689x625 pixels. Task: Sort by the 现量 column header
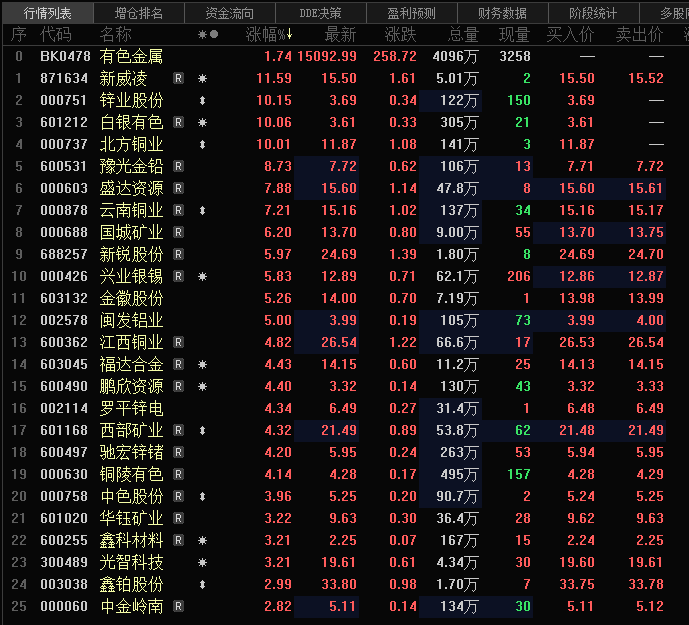pyautogui.click(x=515, y=34)
